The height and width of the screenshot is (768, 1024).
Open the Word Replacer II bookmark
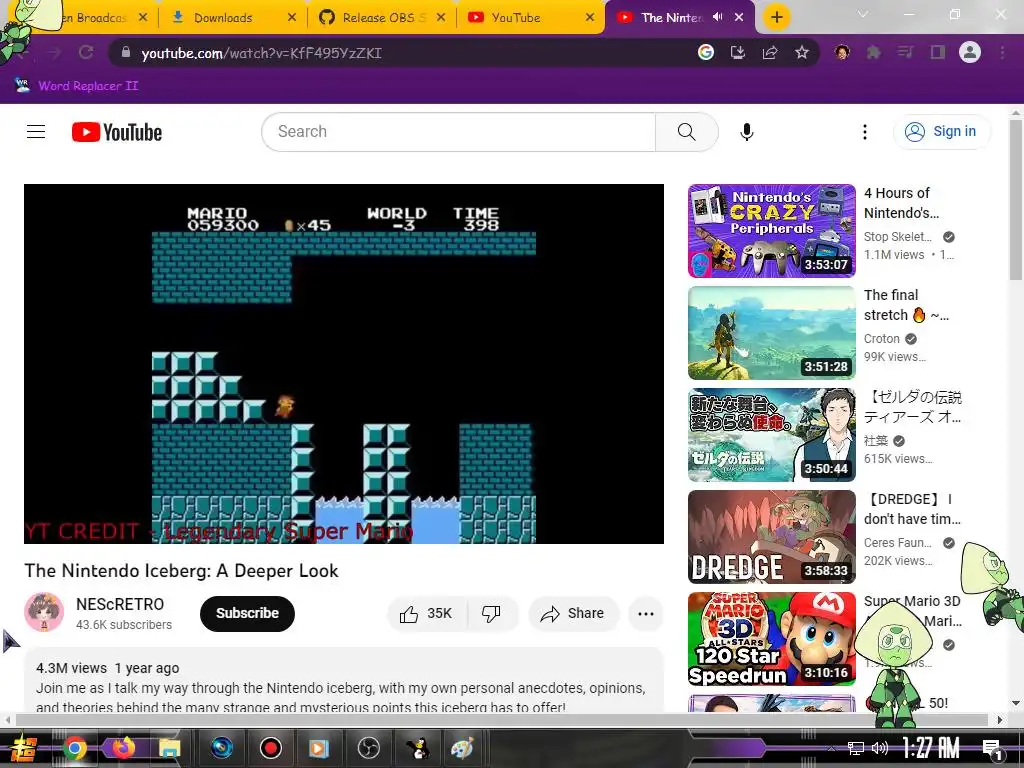click(76, 86)
